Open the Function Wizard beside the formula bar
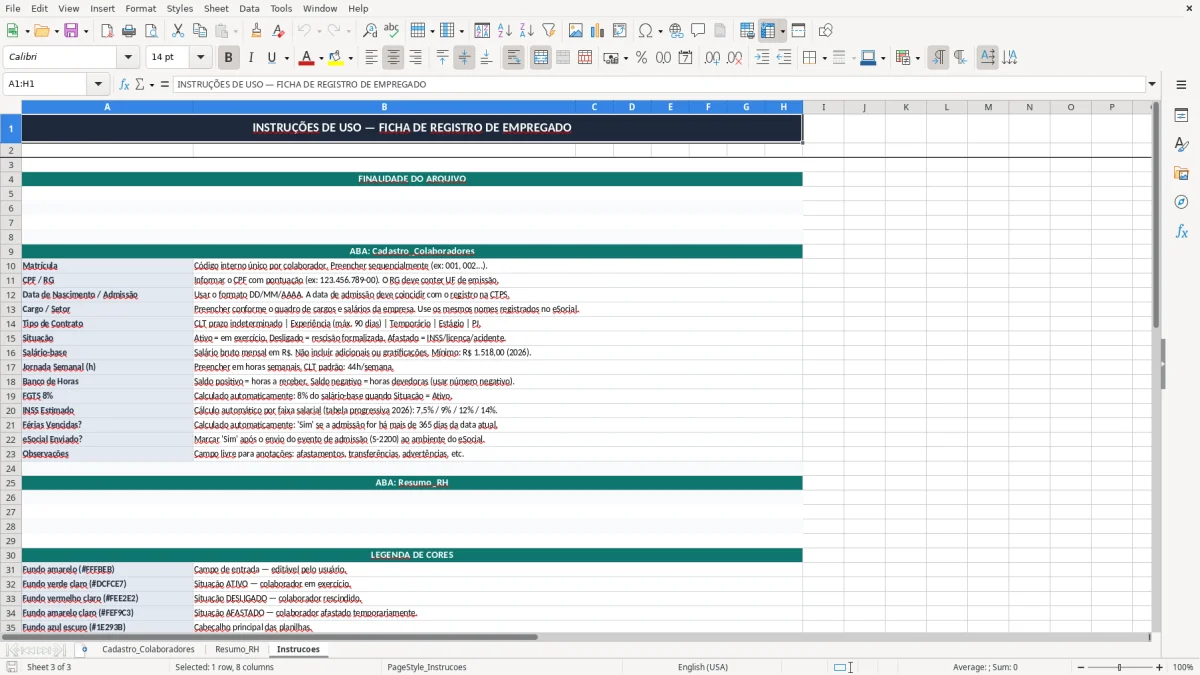Viewport: 1200px width, 675px height. [124, 84]
